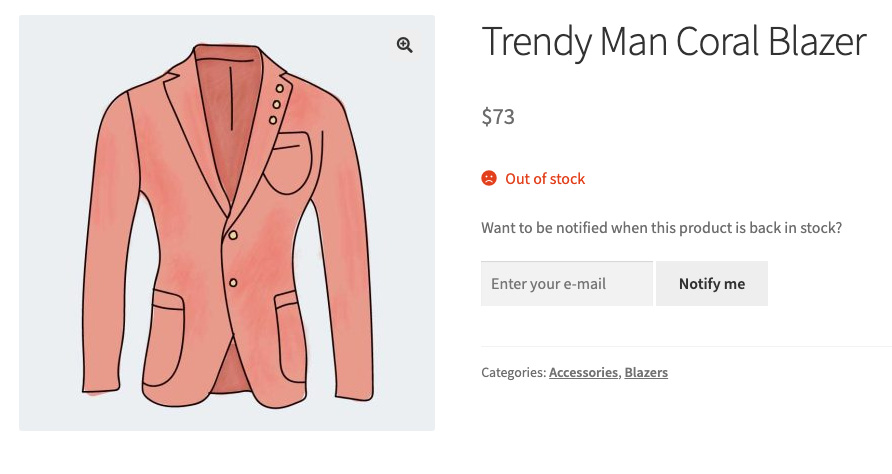Click the three small lapel buttons on blazer
Viewport: 892px width, 474px height.
277,104
